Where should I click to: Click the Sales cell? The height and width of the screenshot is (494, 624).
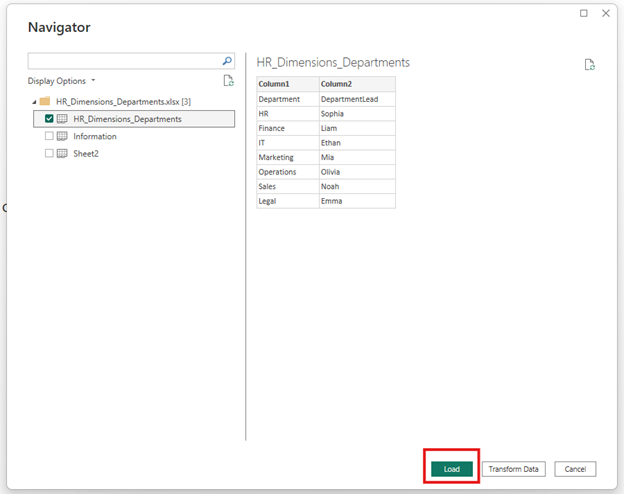click(x=288, y=186)
